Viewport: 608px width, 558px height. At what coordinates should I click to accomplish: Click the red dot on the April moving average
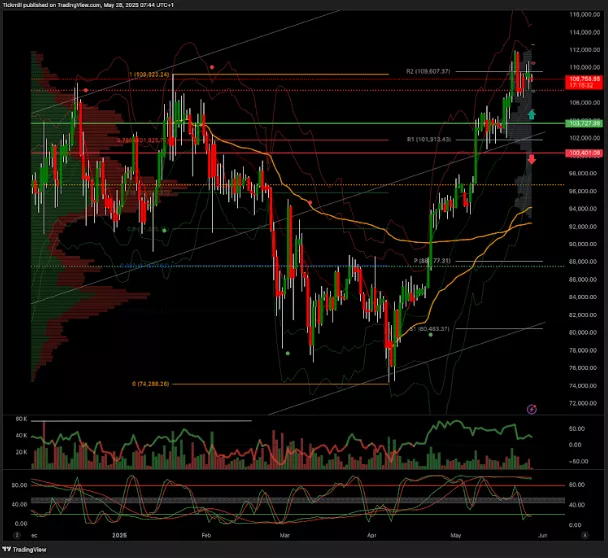(310, 203)
